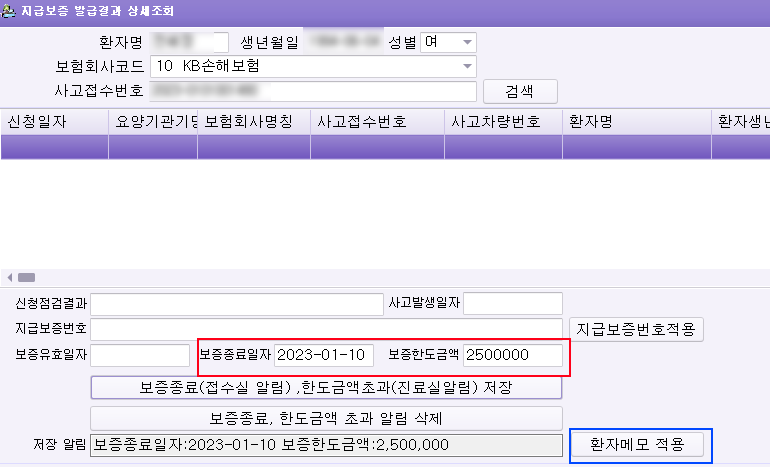
Task: Expand the 보험회사코드 combo box
Action: [467, 67]
